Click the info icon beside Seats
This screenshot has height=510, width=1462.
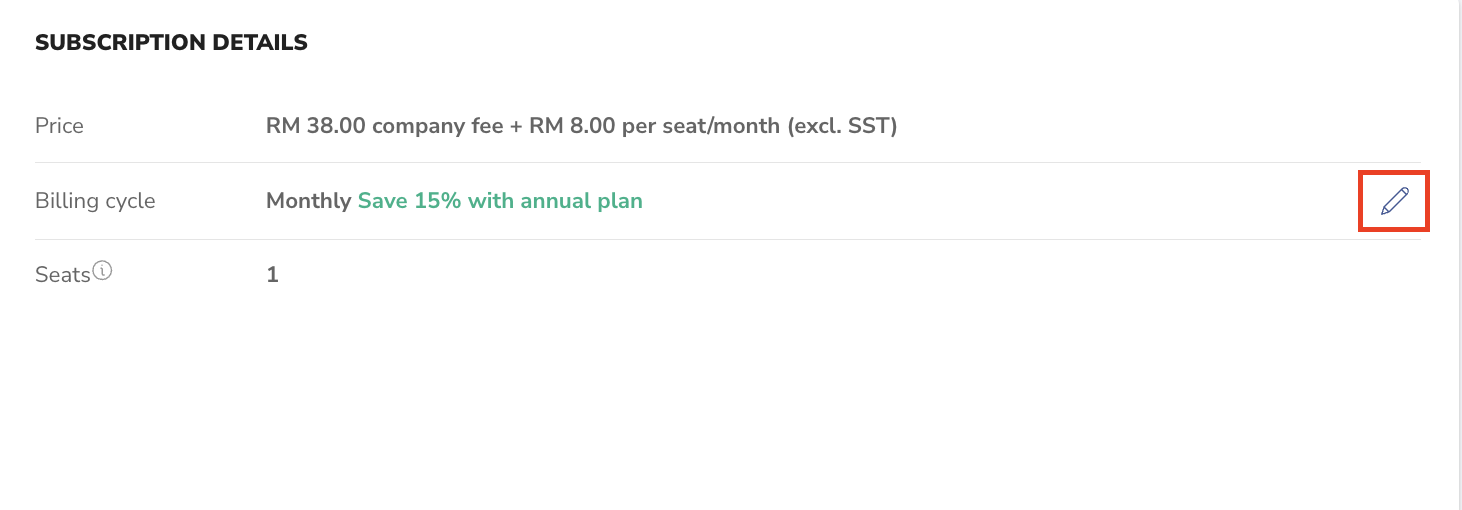point(102,271)
